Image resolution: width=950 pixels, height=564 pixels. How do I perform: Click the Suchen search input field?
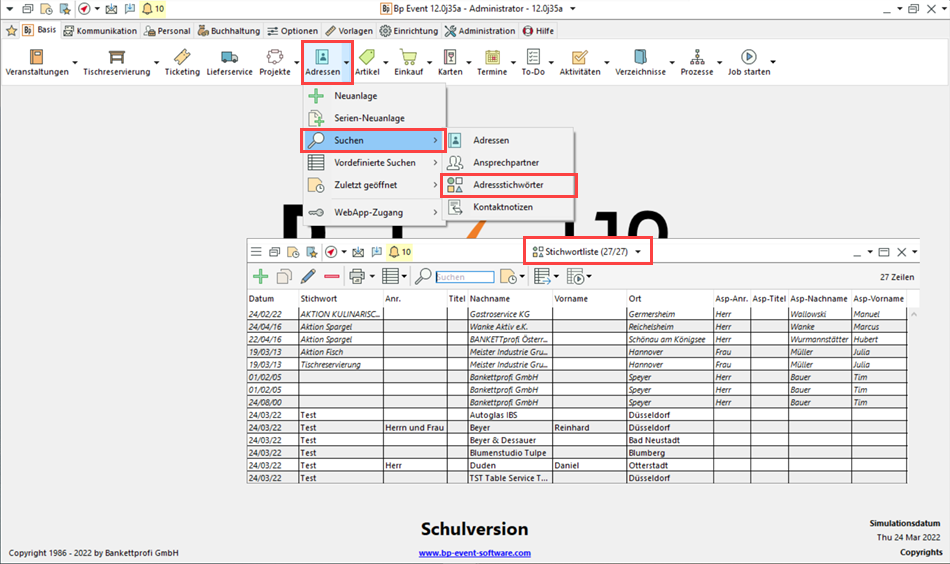point(466,277)
